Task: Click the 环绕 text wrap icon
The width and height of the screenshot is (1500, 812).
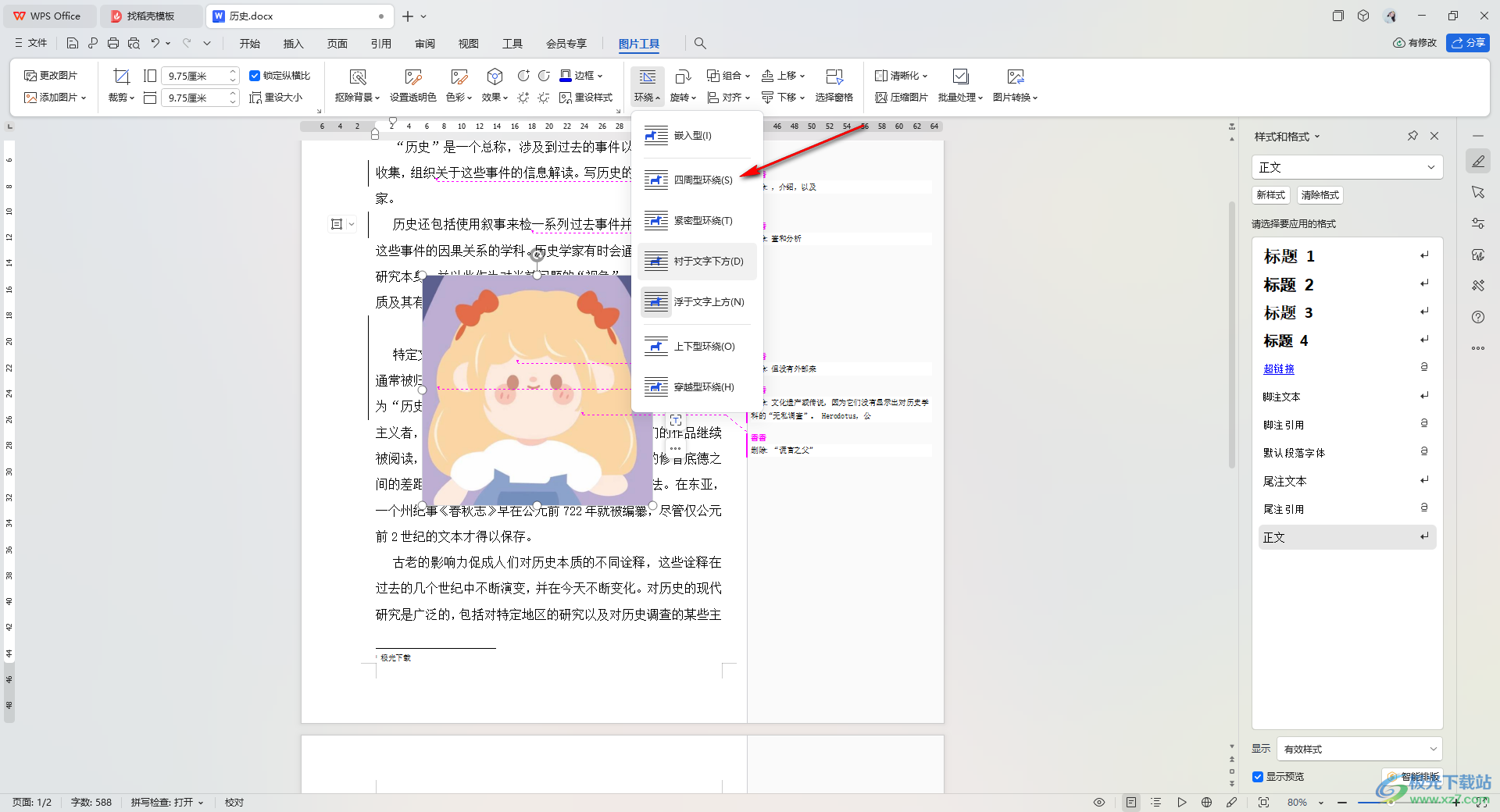Action: pos(648,77)
